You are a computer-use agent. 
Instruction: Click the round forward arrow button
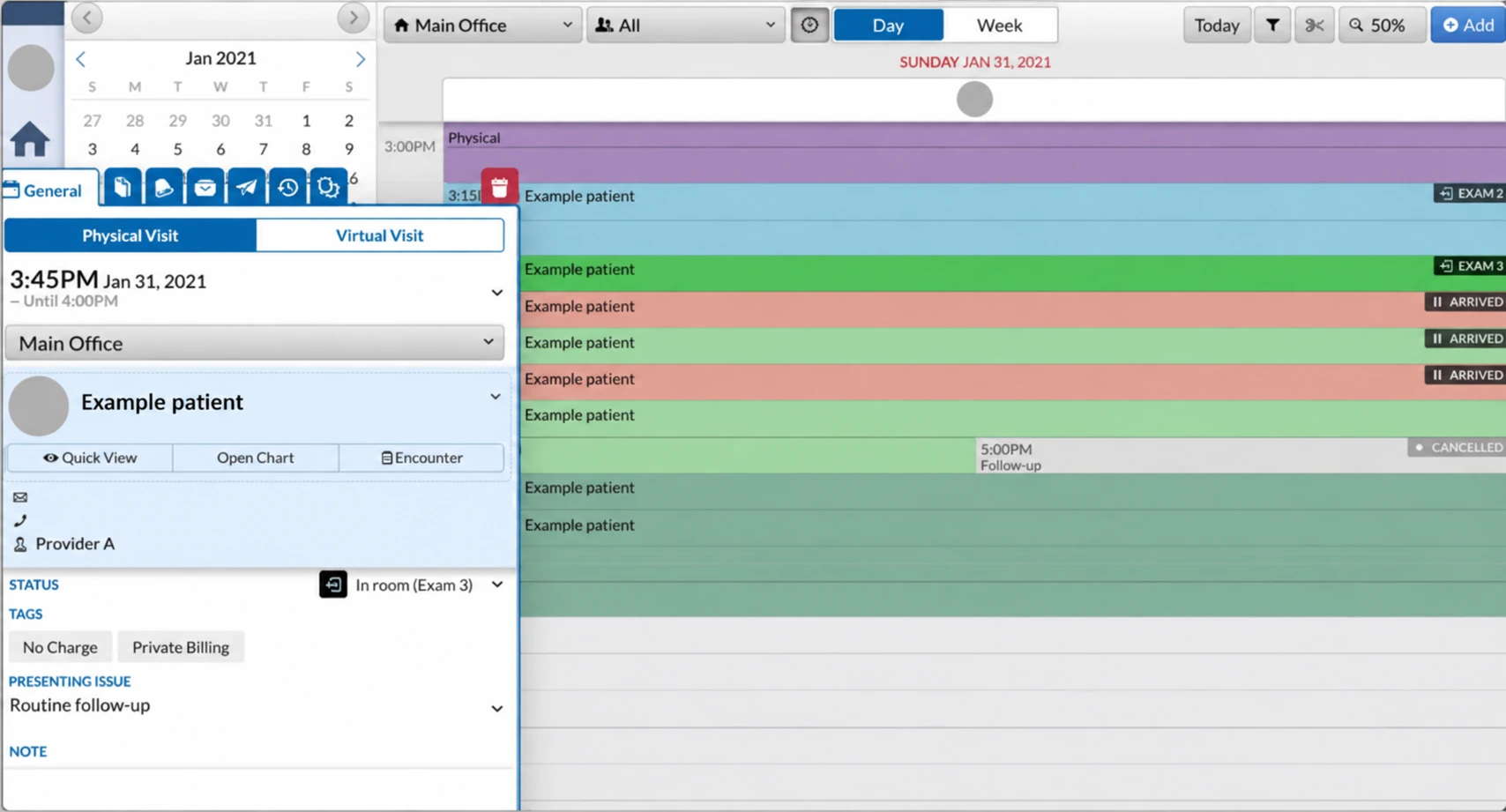[x=354, y=17]
